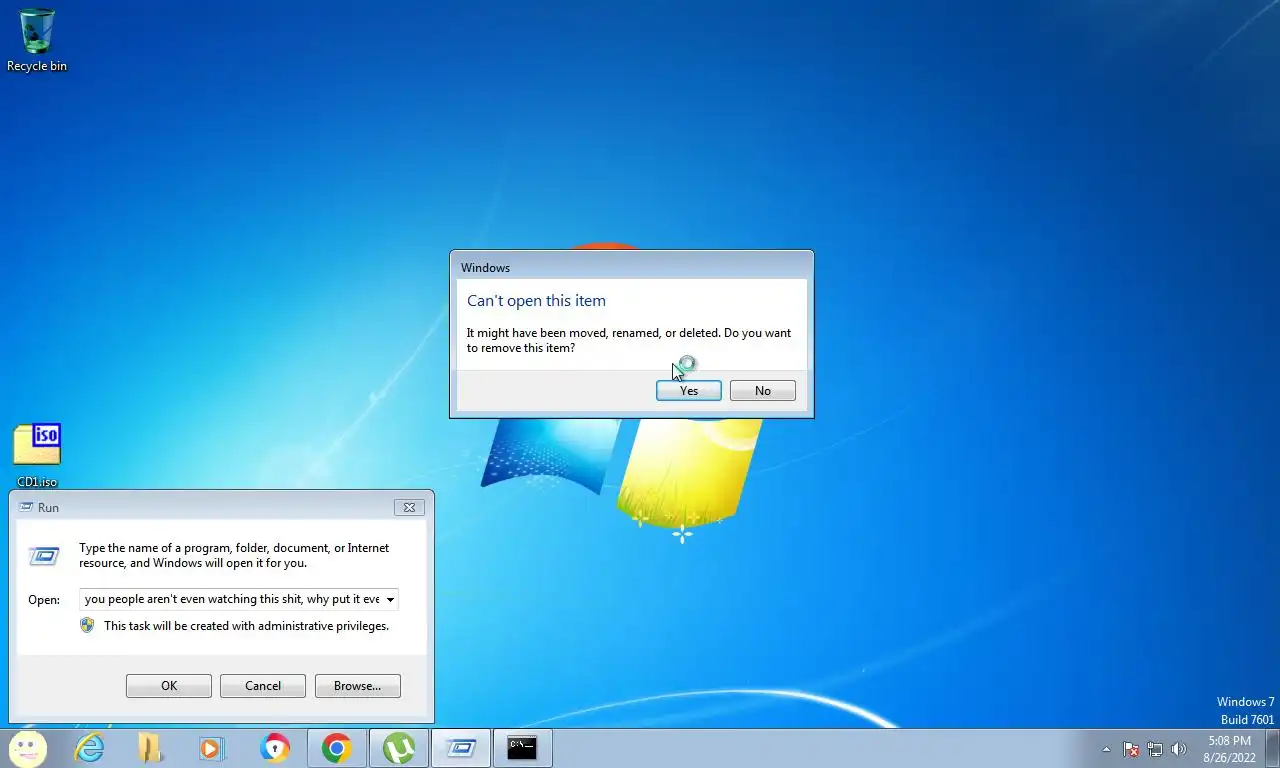Screen dimensions: 1280x768
Task: Open the Recycle bin desktop icon
Action: (x=37, y=40)
